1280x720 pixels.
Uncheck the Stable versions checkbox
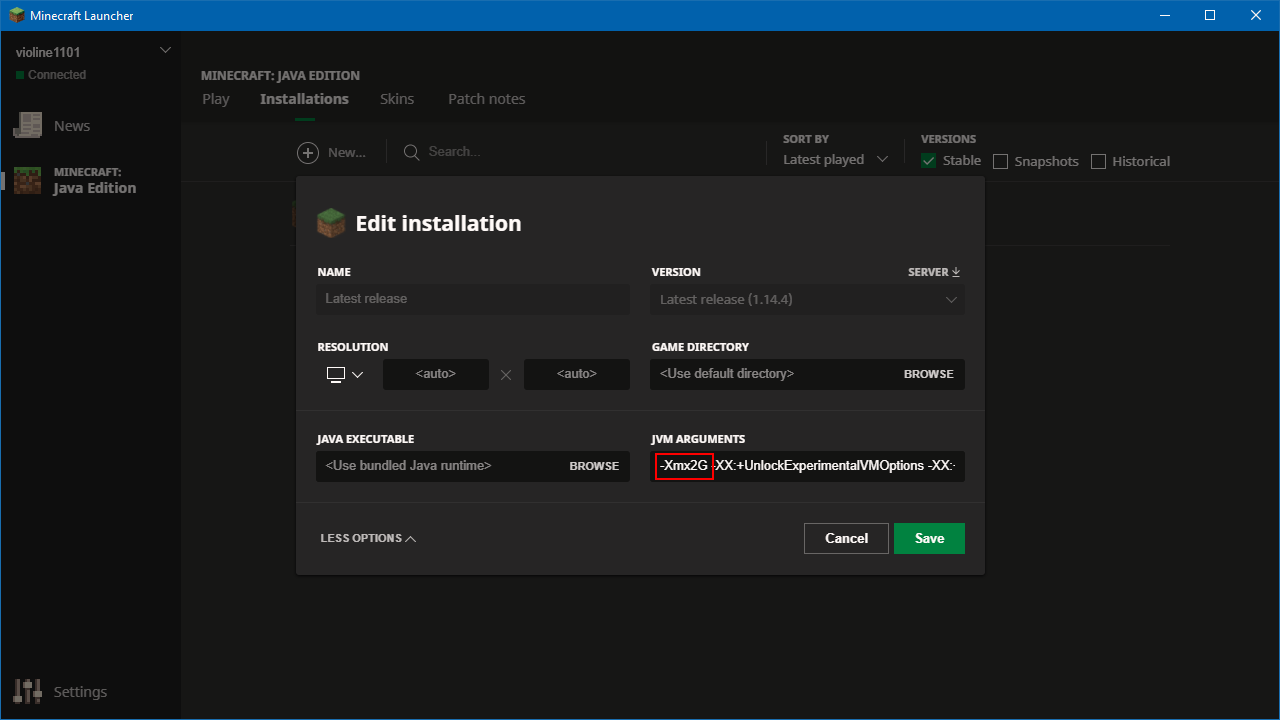click(x=929, y=161)
